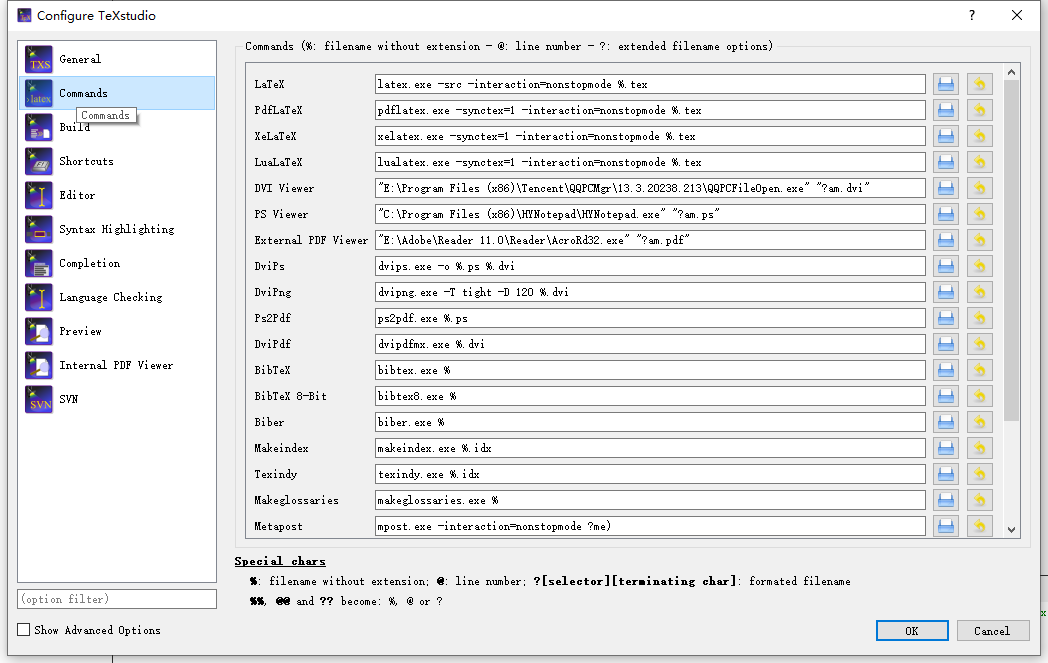Edit the XeLaTeX command field

650,136
